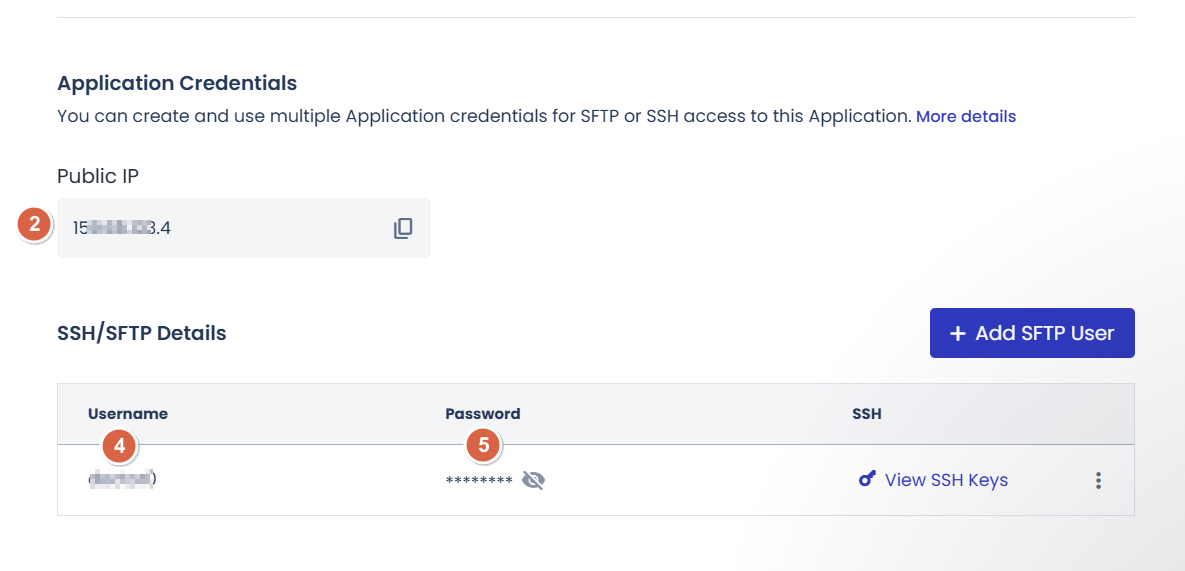1185x571 pixels.
Task: Click the key icon beside View SSH Keys
Action: (867, 480)
